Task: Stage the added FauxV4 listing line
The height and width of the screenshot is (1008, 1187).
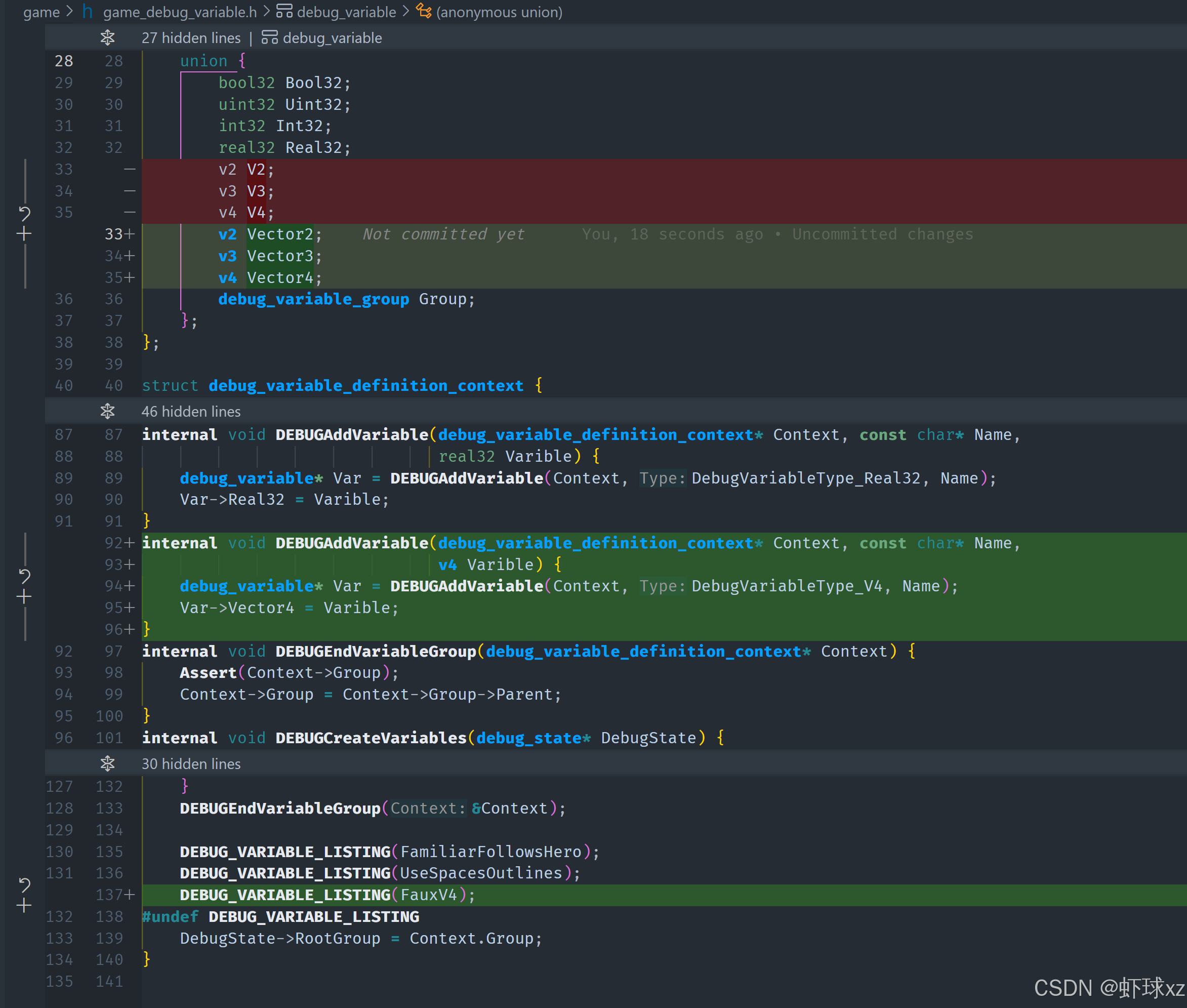Action: coord(24,906)
